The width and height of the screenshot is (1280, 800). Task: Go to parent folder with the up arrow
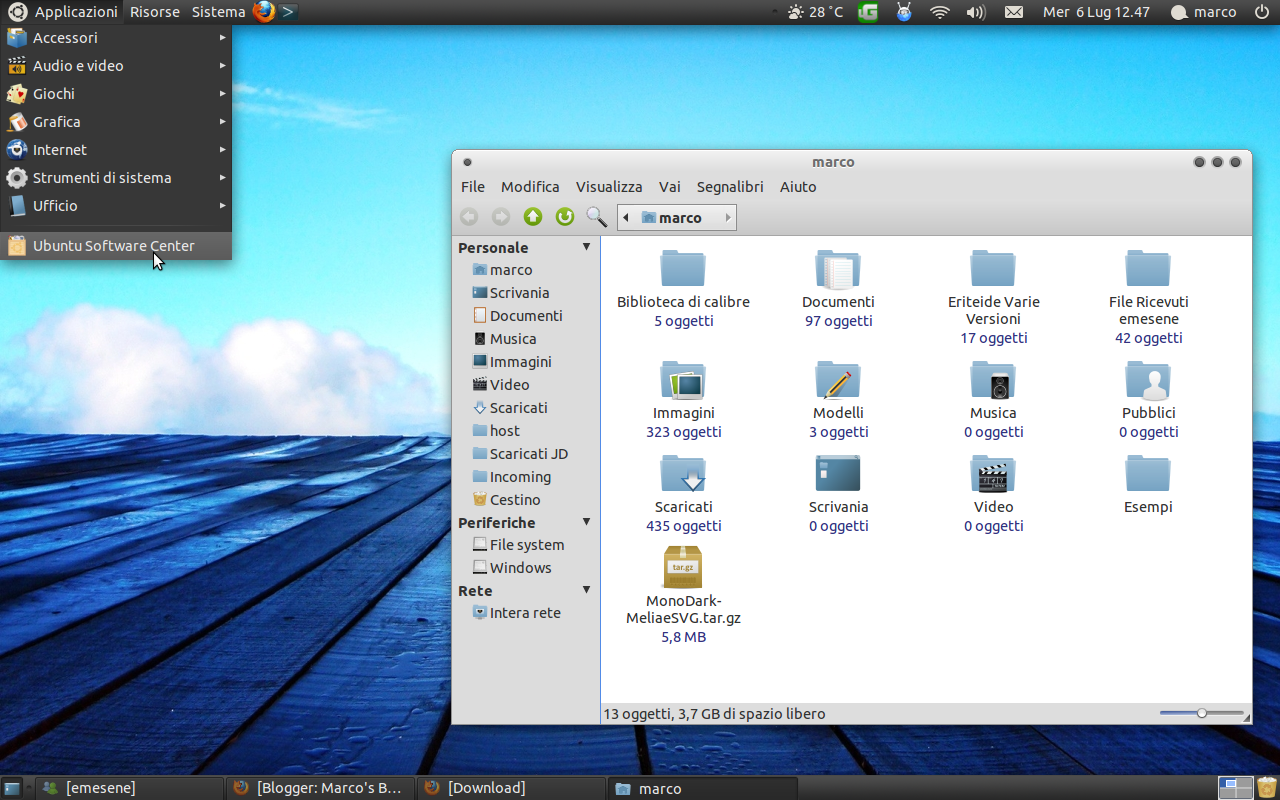(x=532, y=216)
